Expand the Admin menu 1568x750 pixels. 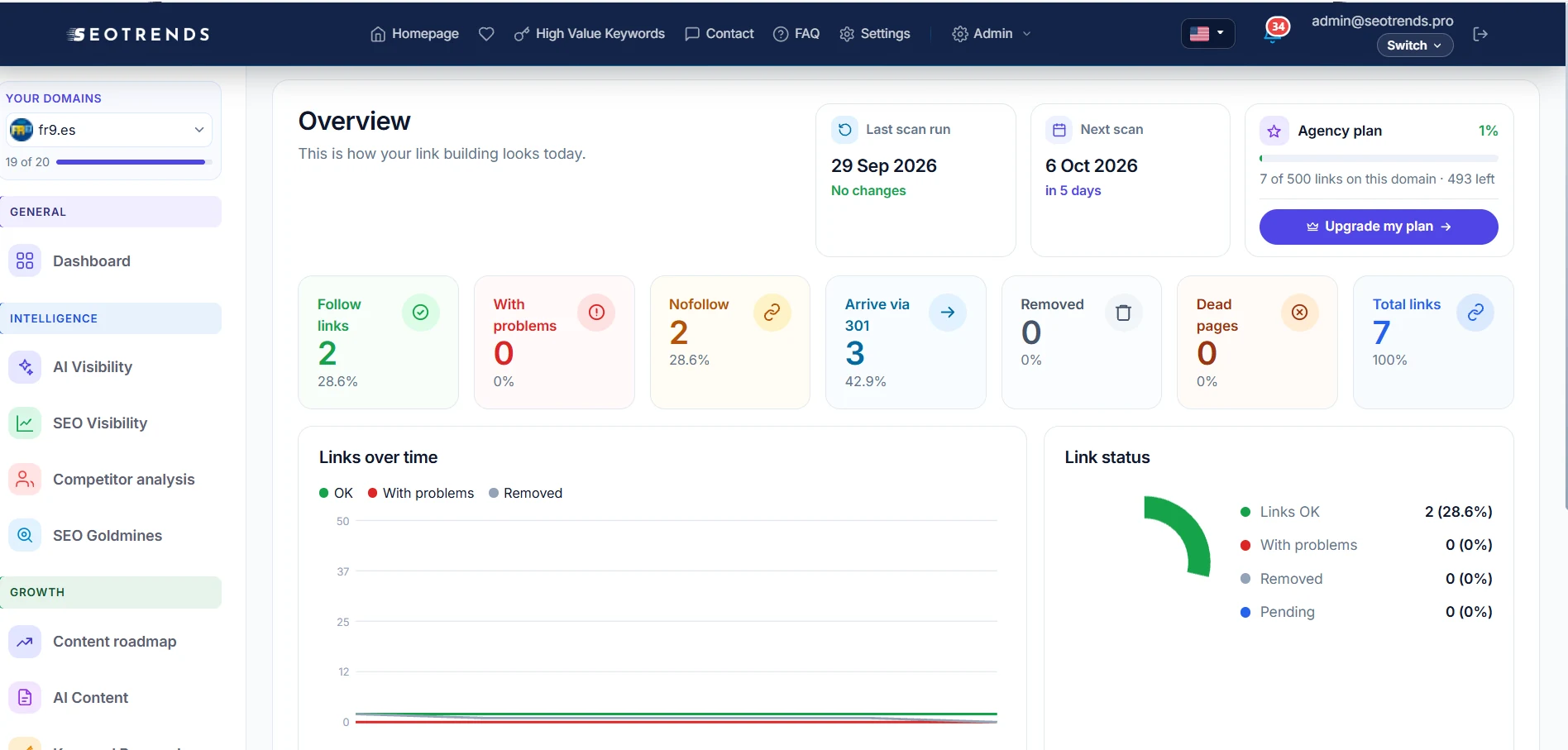(992, 34)
